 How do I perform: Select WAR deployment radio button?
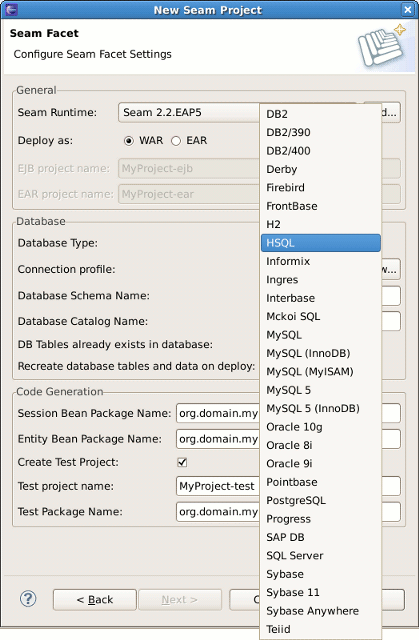click(129, 141)
